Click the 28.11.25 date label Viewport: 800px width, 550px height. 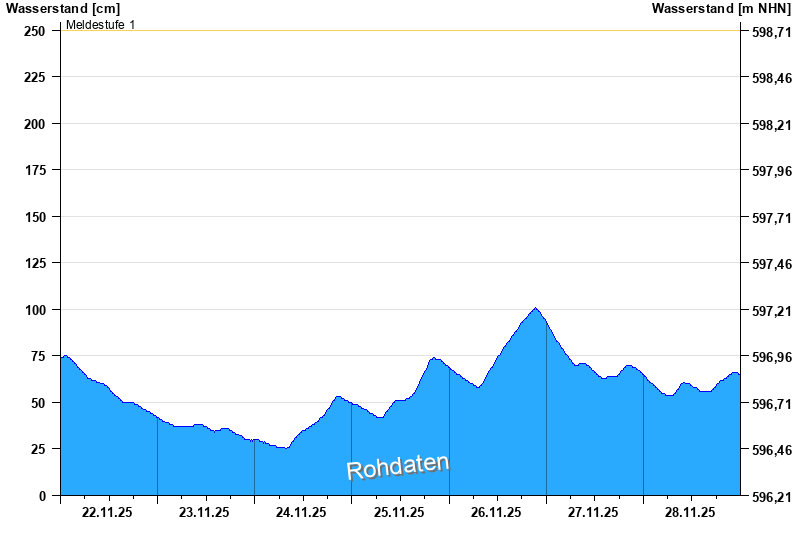(x=690, y=512)
